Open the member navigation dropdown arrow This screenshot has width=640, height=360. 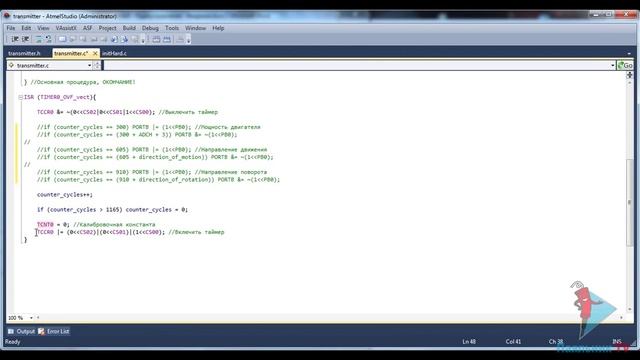tap(612, 65)
